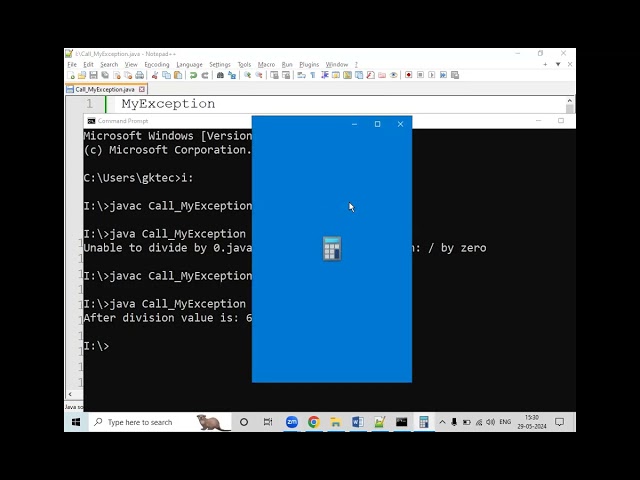The width and height of the screenshot is (640, 480).
Task: Click the Windows Start button
Action: pyautogui.click(x=76, y=422)
